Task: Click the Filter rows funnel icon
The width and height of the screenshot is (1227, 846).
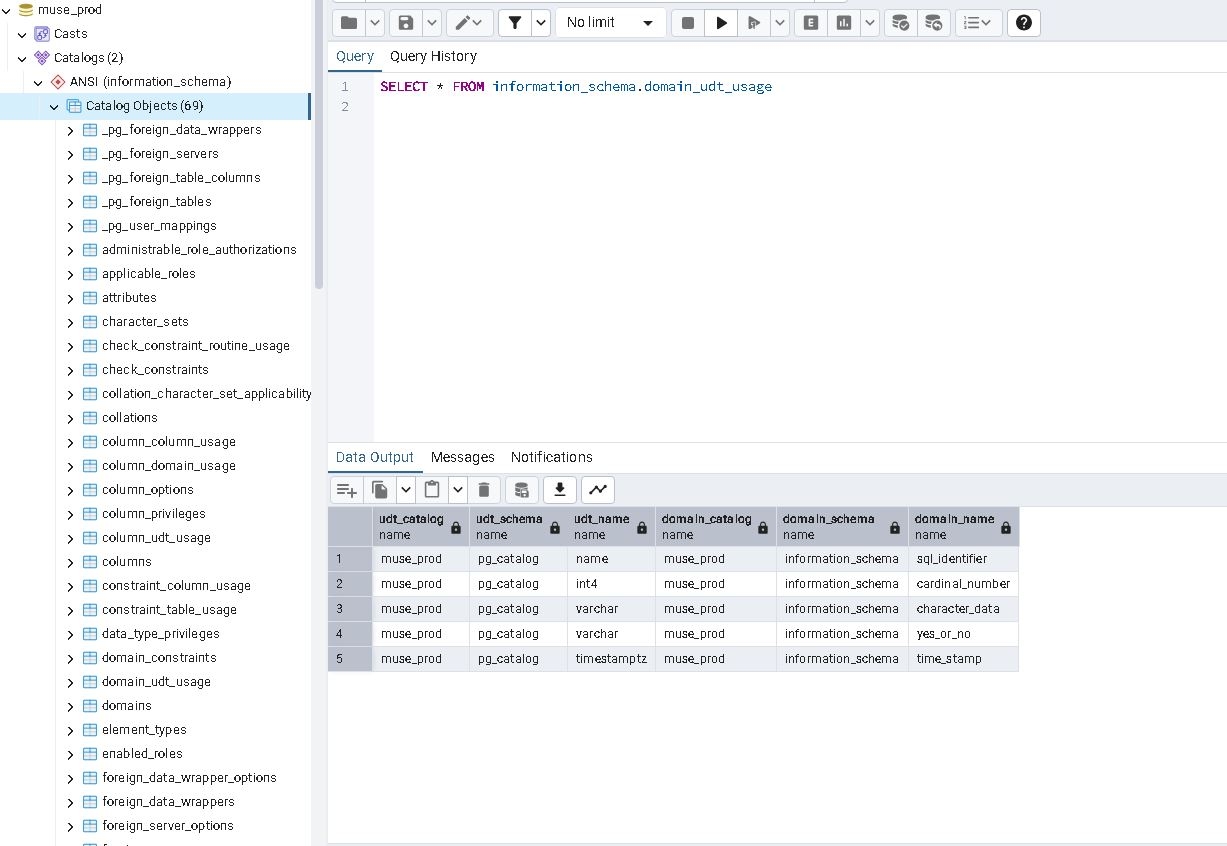Action: 514,23
